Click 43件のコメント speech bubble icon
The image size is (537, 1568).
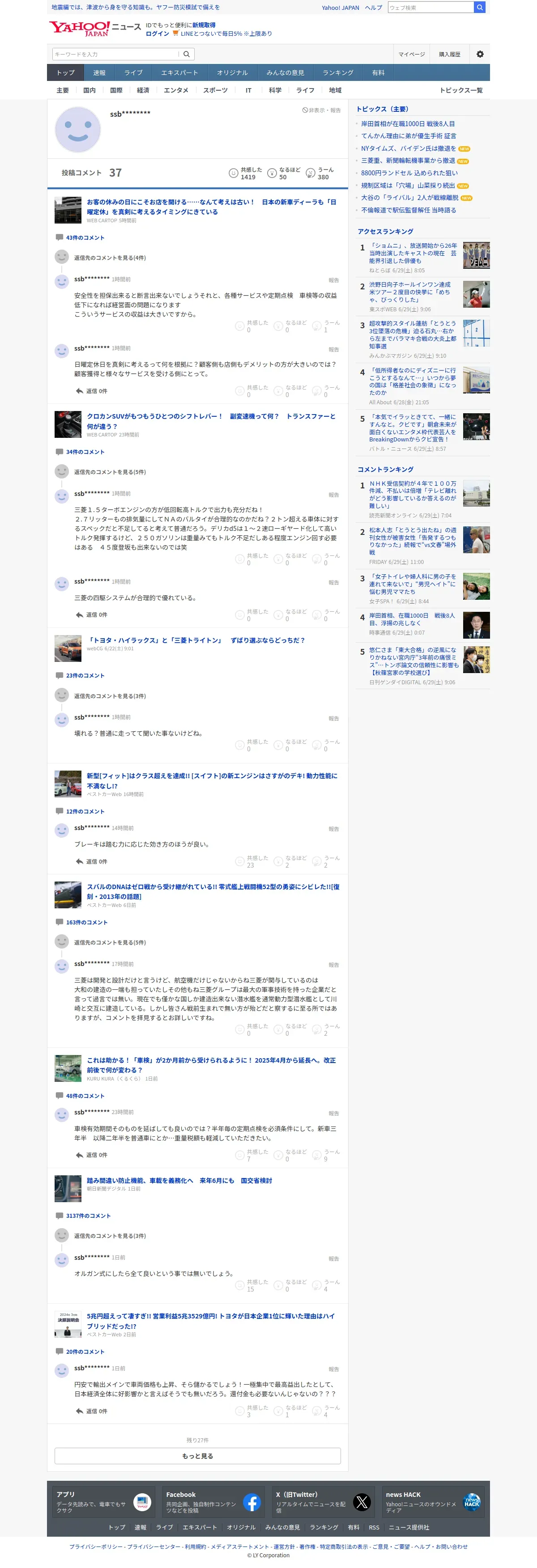click(59, 237)
